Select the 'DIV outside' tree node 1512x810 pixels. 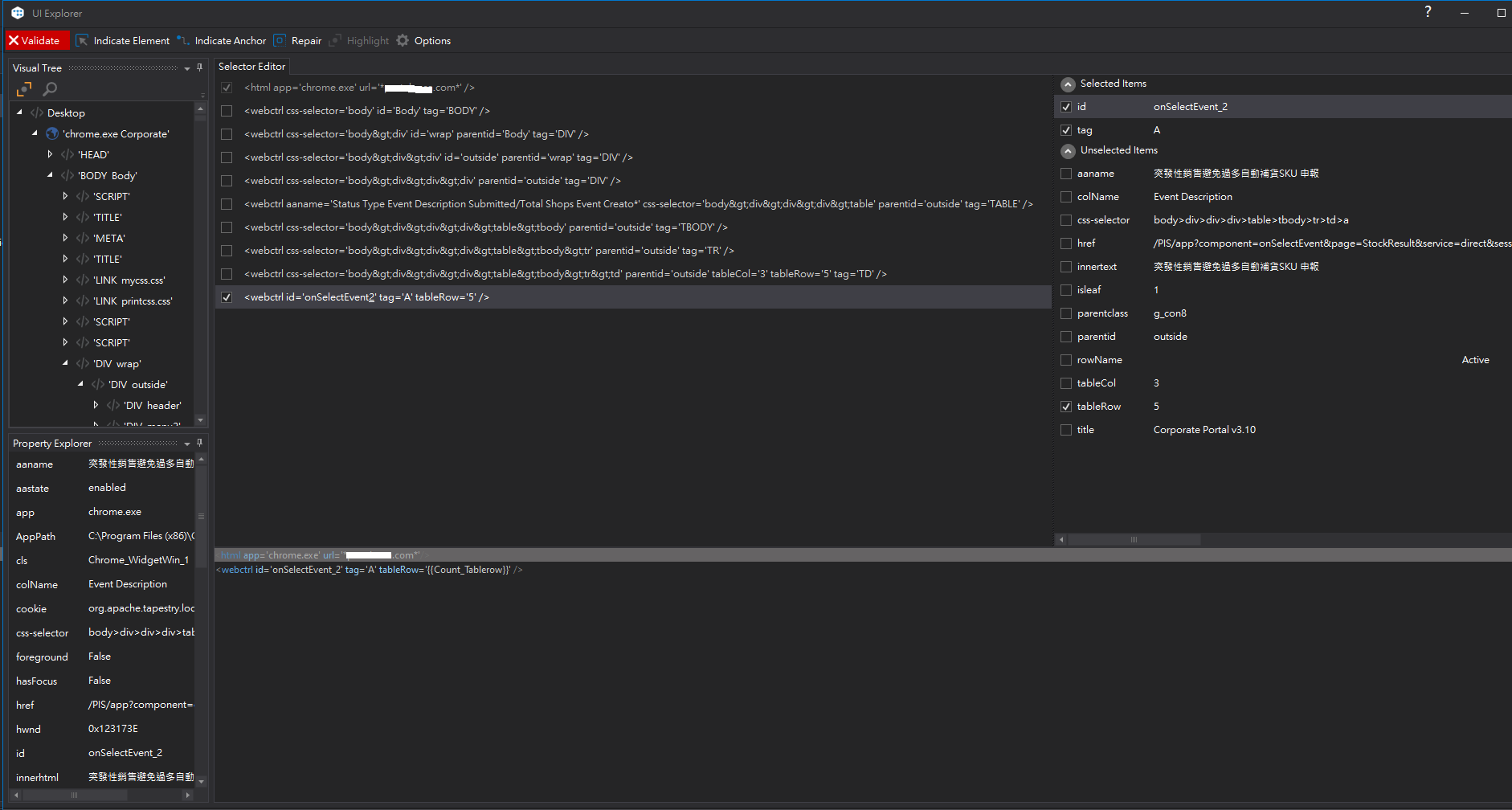point(137,385)
